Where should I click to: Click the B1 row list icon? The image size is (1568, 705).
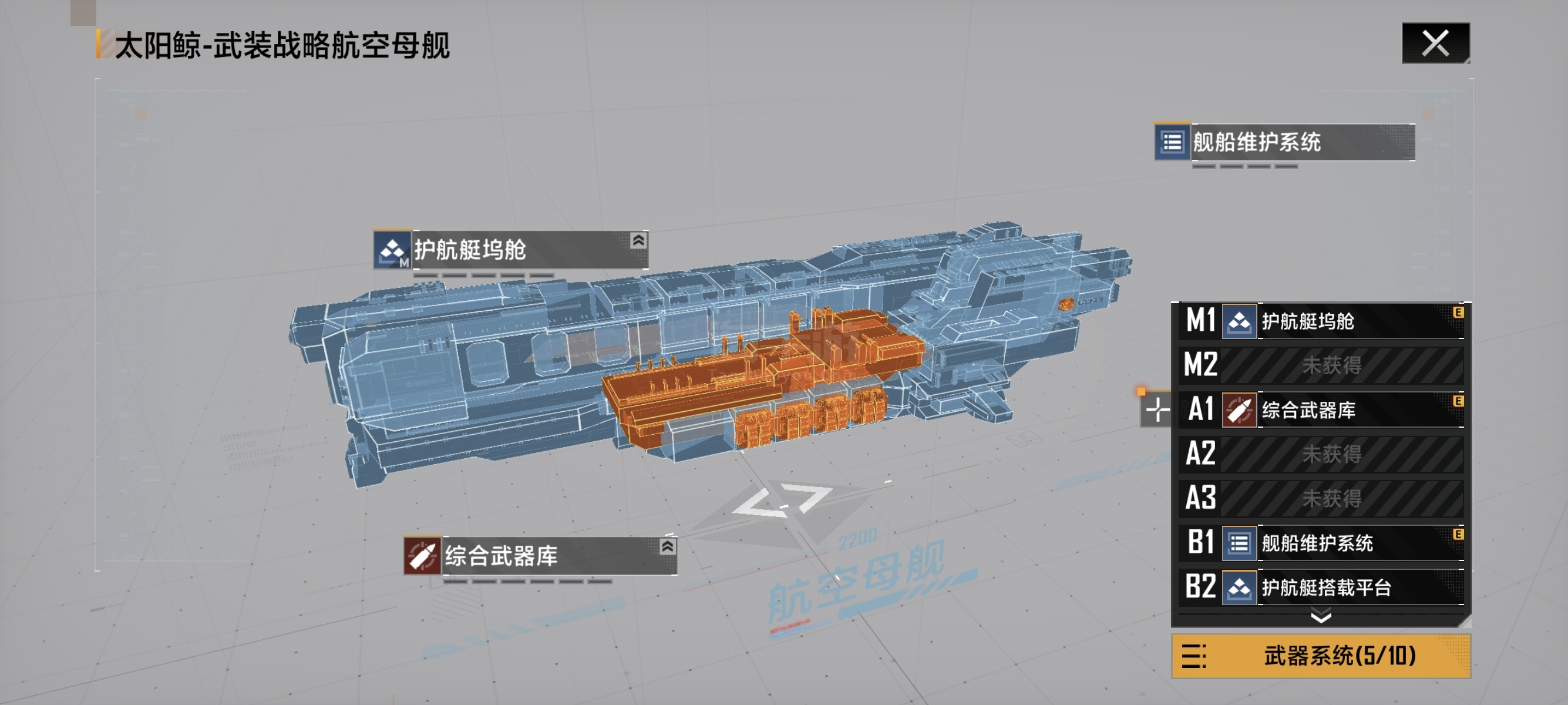coord(1239,543)
